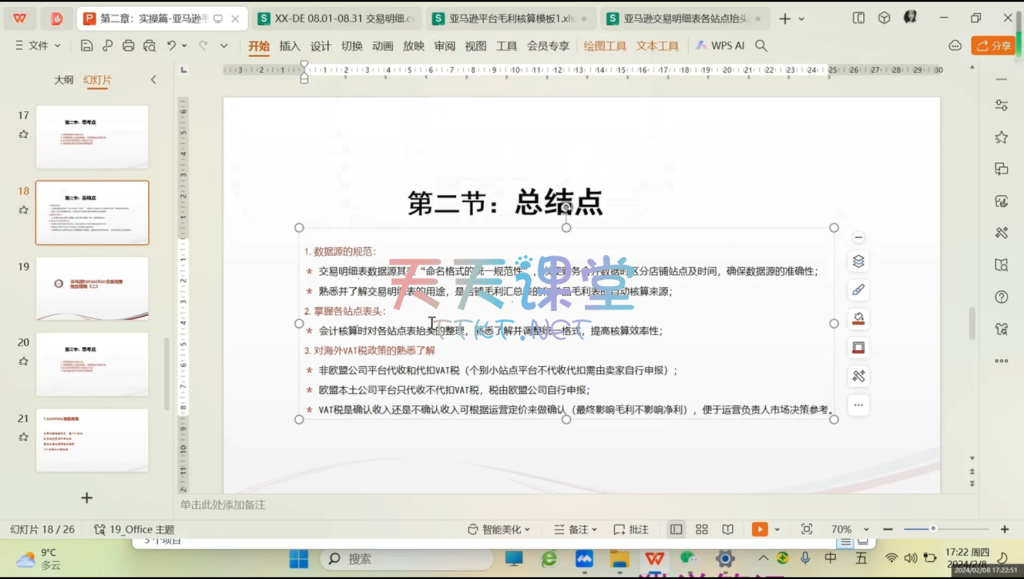This screenshot has height=579, width=1024.
Task: Click the save icon in quick toolbar
Action: click(87, 46)
